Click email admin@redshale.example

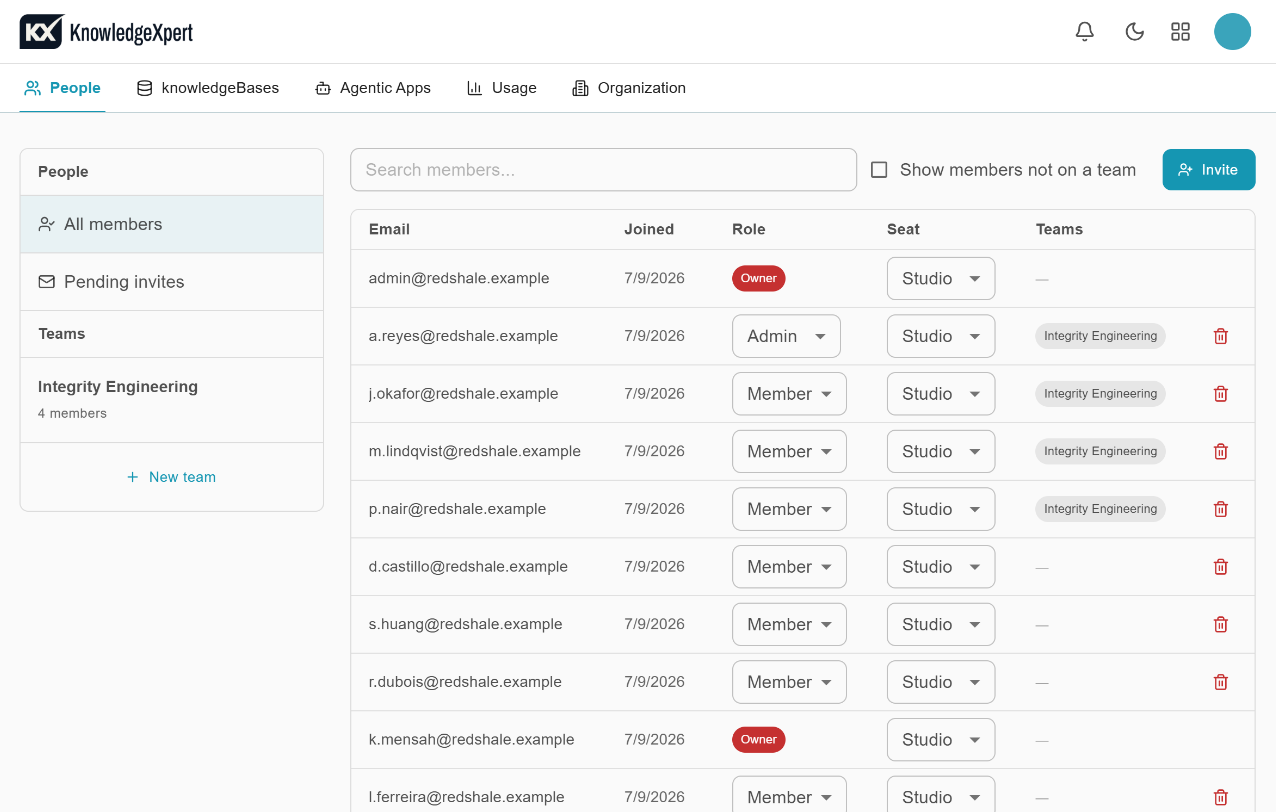[x=459, y=278]
